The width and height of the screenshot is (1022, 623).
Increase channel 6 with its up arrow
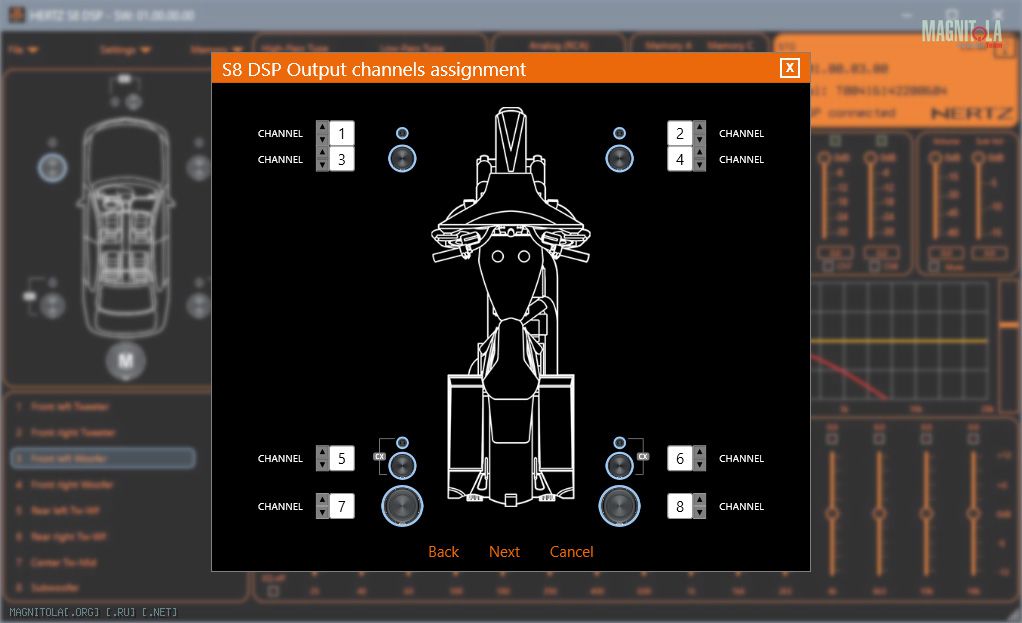click(699, 452)
